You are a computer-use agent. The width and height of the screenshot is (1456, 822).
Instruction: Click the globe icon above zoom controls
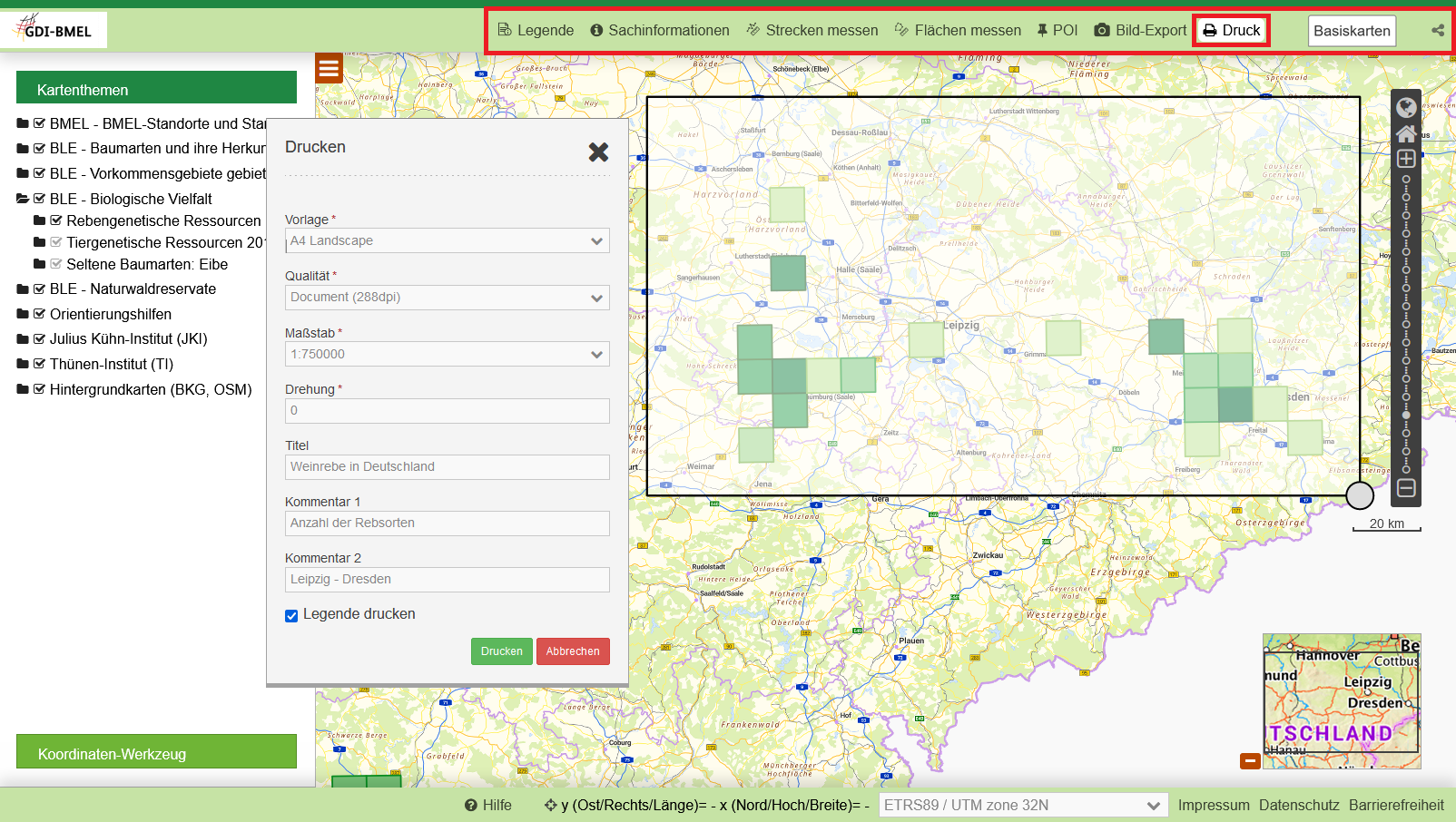[x=1406, y=108]
